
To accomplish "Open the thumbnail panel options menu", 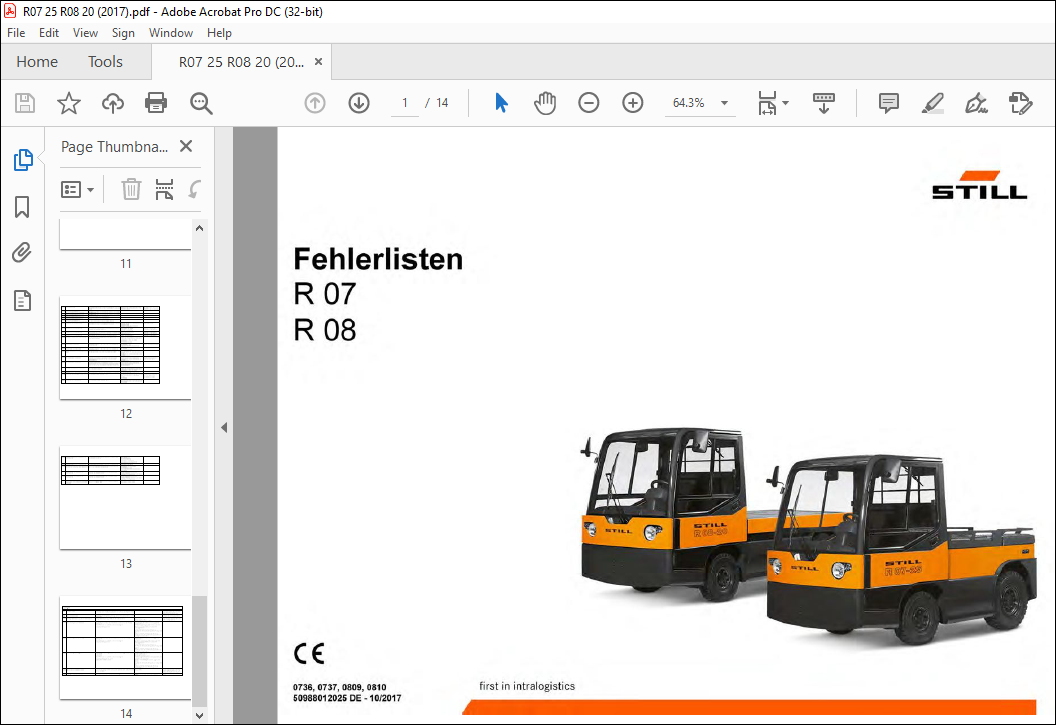I will point(77,190).
